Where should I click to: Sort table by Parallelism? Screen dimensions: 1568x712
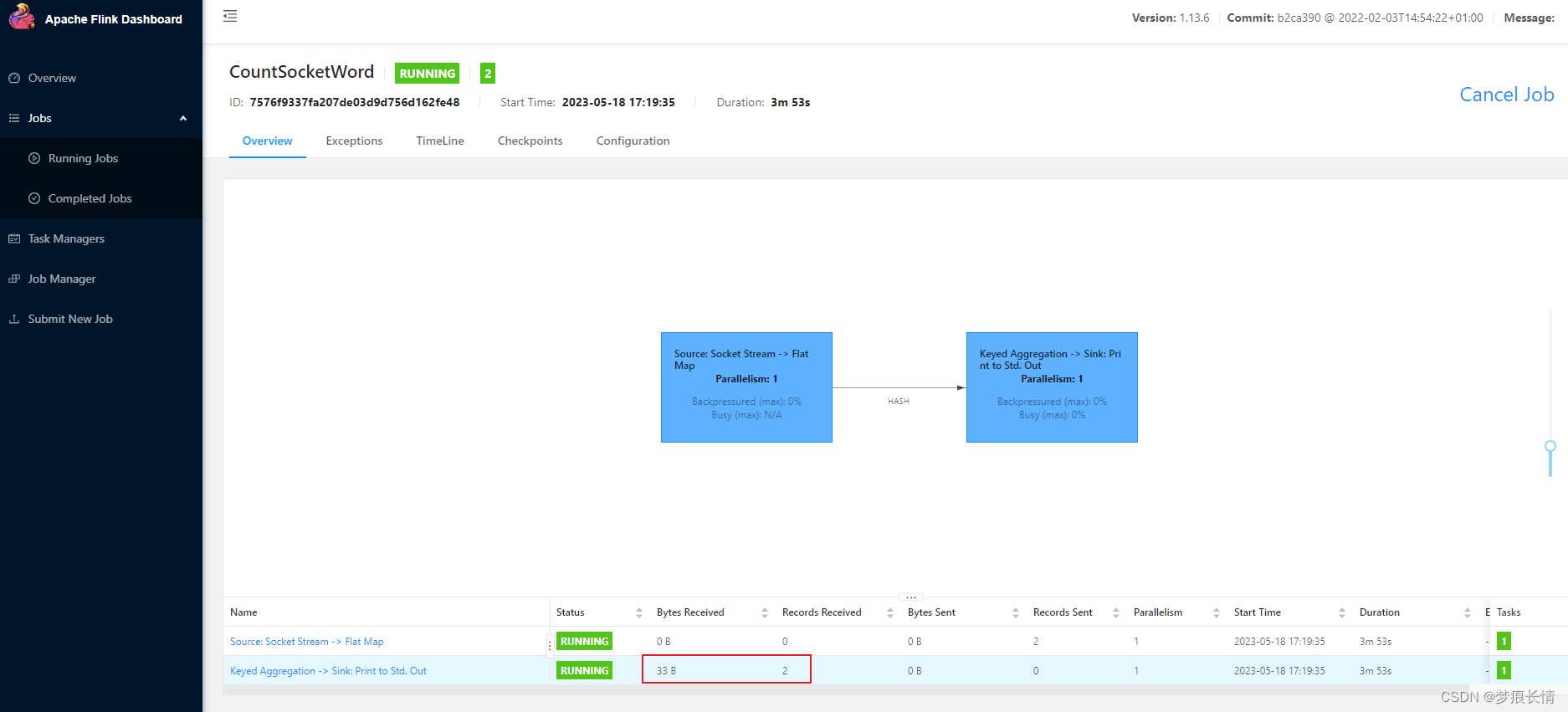(1217, 612)
